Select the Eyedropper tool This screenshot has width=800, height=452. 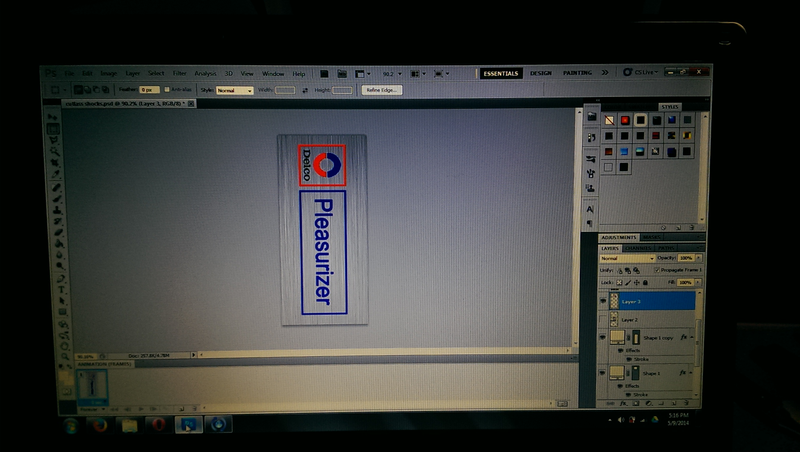(55, 174)
